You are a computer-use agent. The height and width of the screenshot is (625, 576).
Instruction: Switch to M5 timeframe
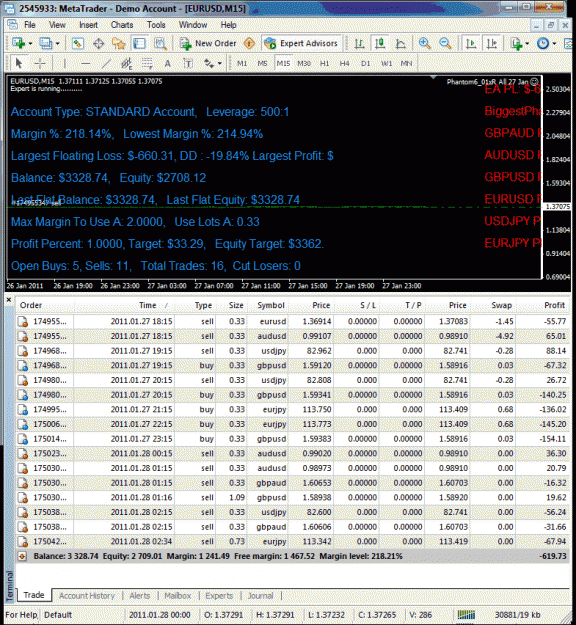[262, 63]
